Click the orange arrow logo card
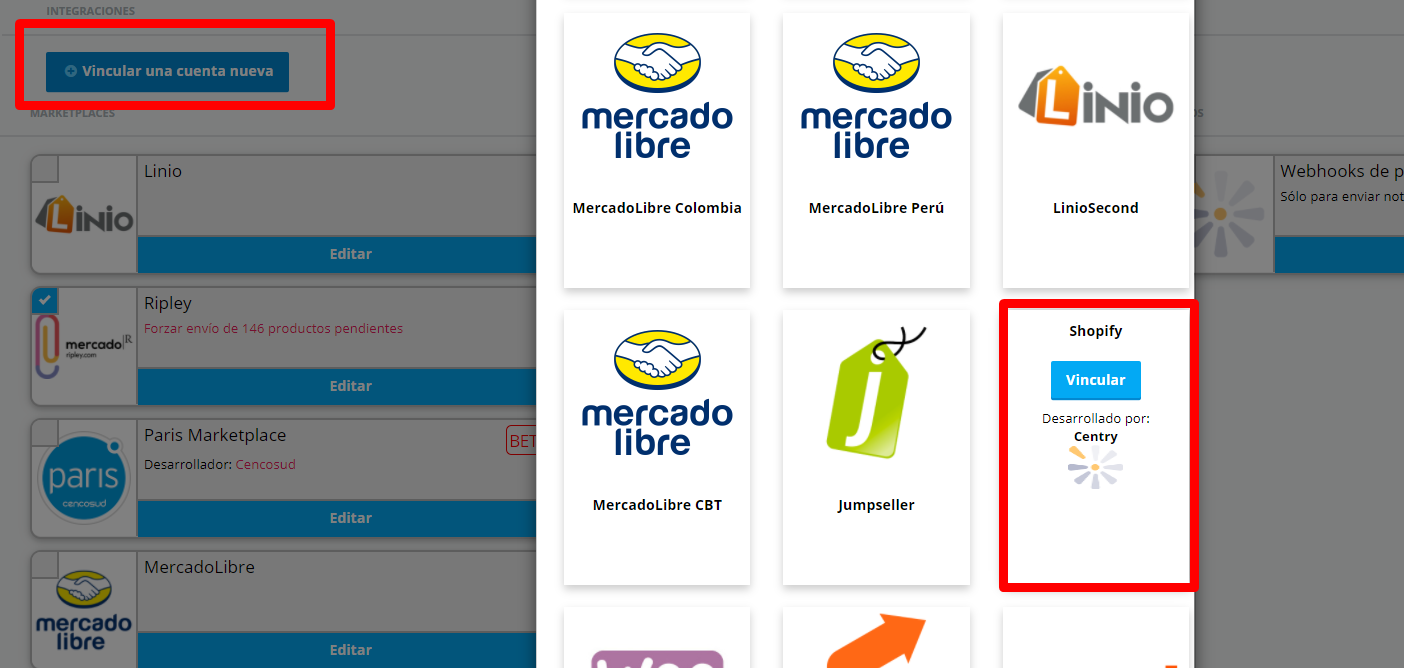This screenshot has height=668, width=1404. coord(876,638)
